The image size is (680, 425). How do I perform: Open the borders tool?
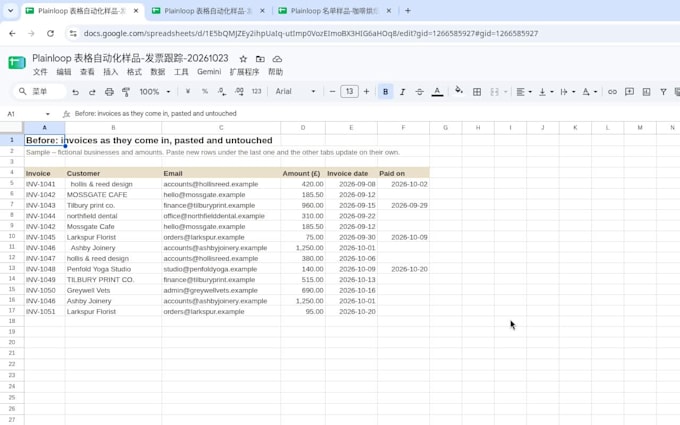point(477,92)
